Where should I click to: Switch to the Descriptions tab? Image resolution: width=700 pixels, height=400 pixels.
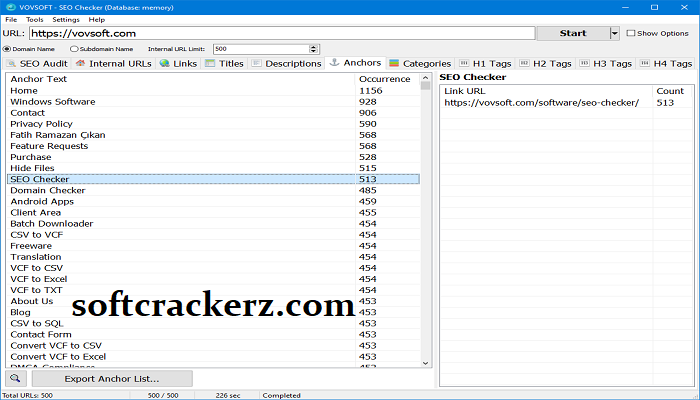(x=286, y=63)
